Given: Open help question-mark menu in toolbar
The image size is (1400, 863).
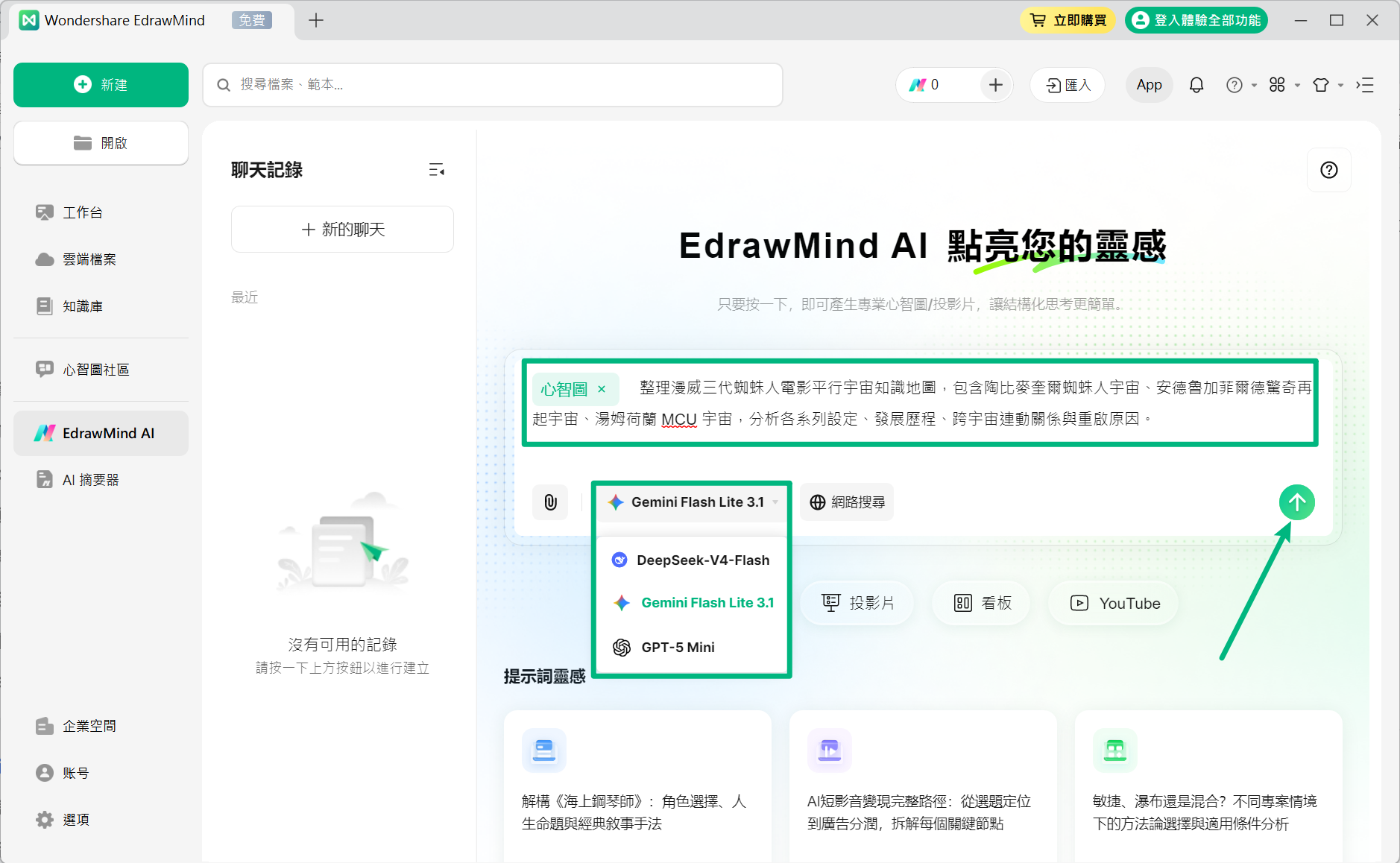Looking at the screenshot, I should click(x=1240, y=85).
